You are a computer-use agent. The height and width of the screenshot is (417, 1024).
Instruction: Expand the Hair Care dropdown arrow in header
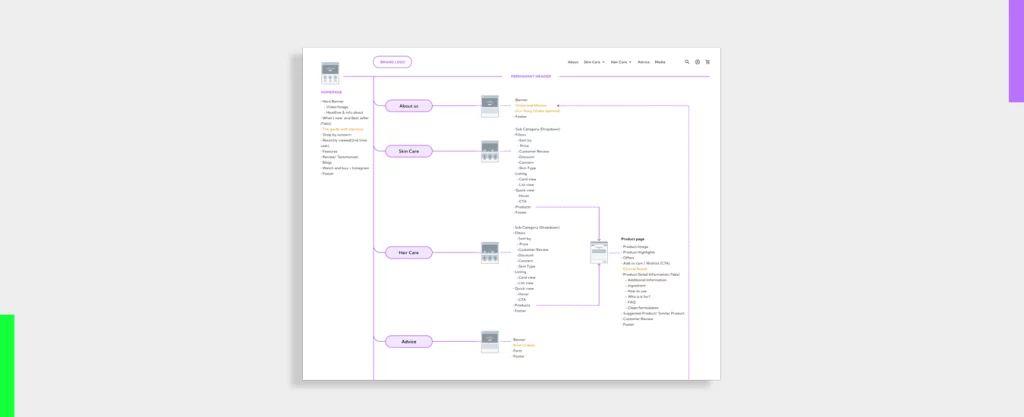point(630,62)
